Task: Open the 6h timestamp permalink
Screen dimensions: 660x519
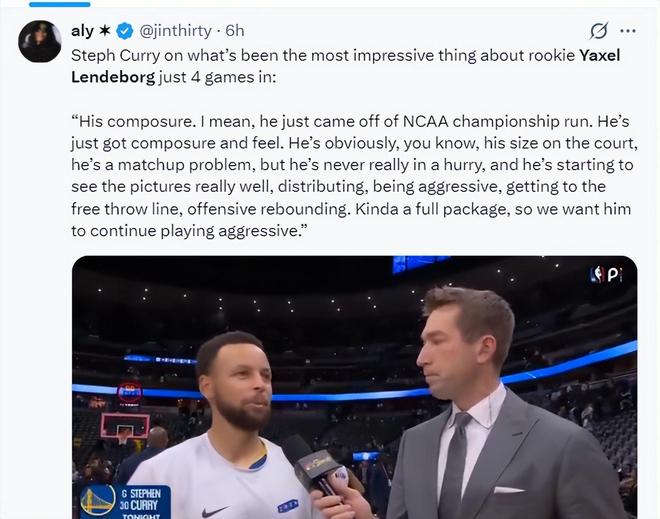Action: pos(234,31)
